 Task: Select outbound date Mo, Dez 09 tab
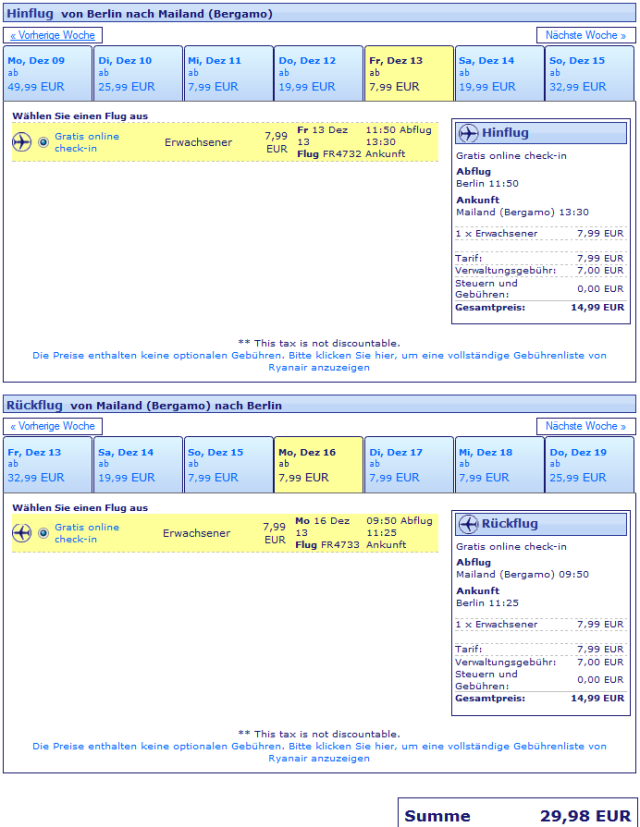point(47,73)
